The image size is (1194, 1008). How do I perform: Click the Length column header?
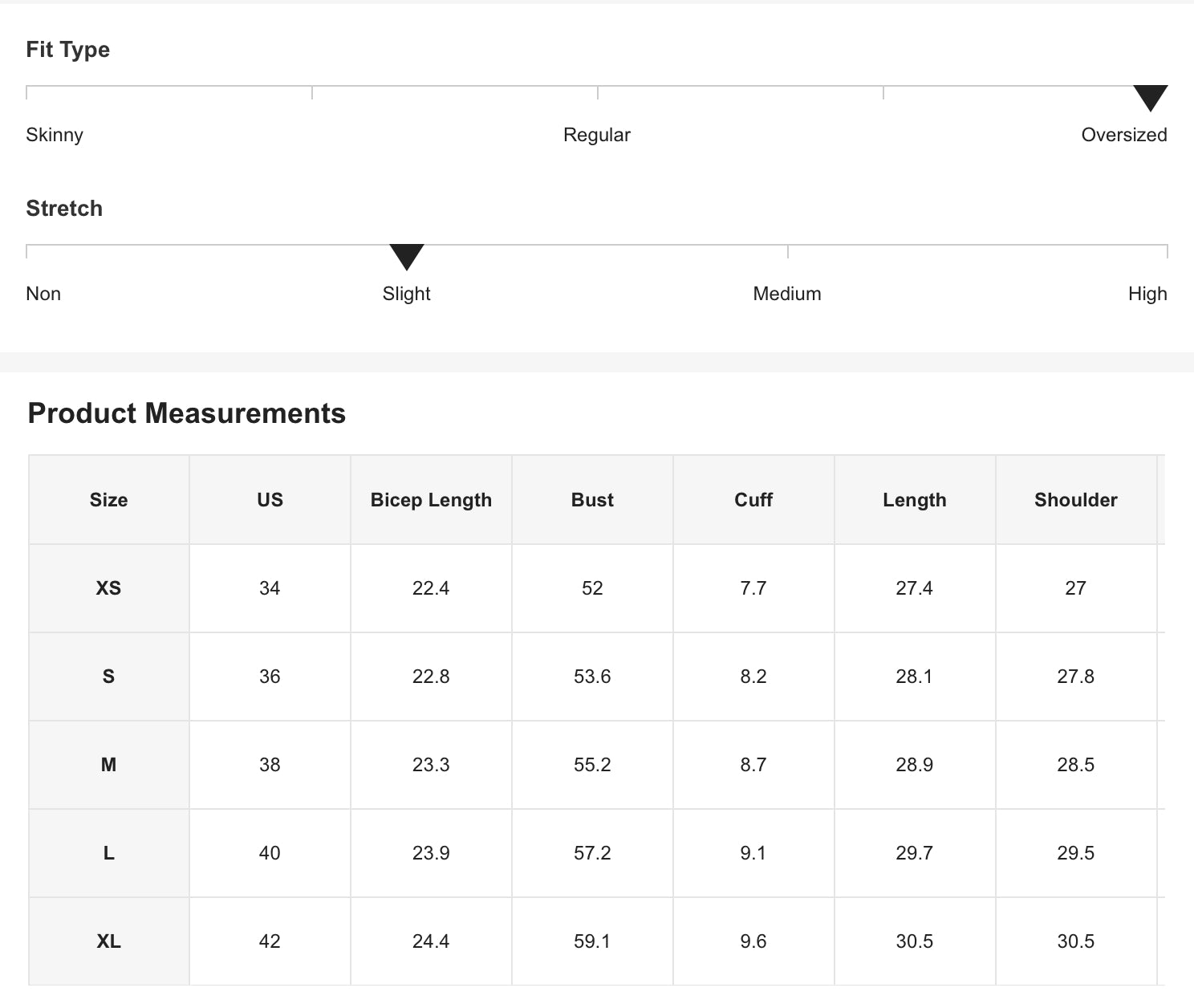(914, 500)
